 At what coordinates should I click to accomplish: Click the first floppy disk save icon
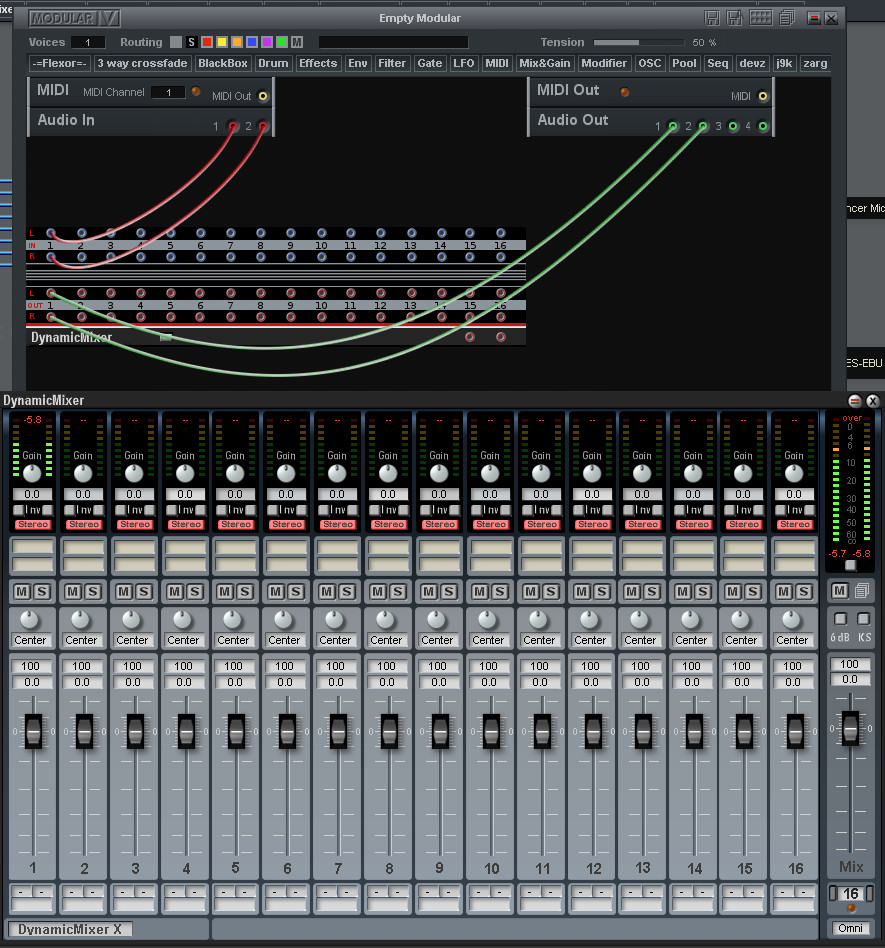(712, 18)
